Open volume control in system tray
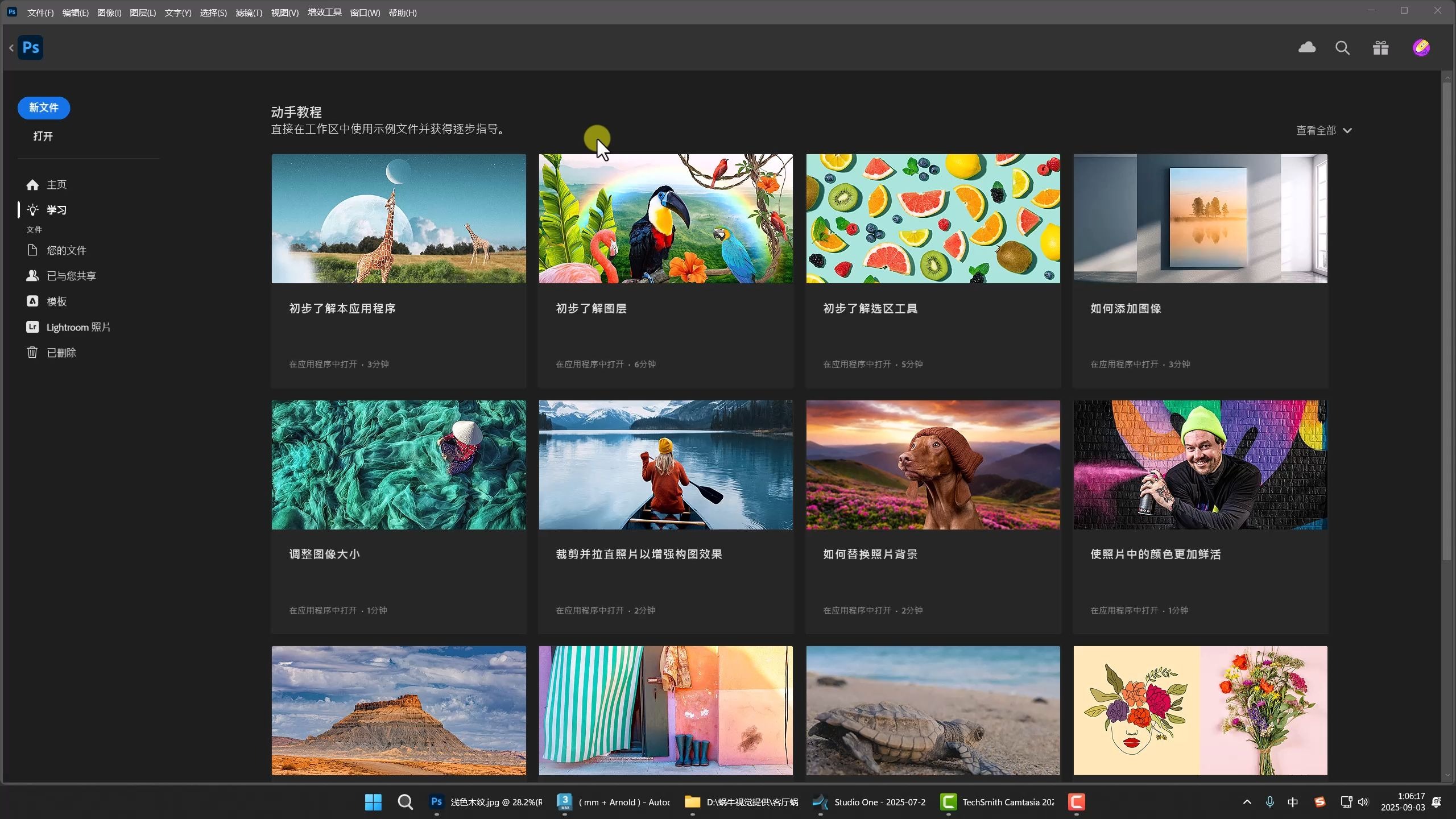Image resolution: width=1456 pixels, height=819 pixels. (x=1363, y=802)
